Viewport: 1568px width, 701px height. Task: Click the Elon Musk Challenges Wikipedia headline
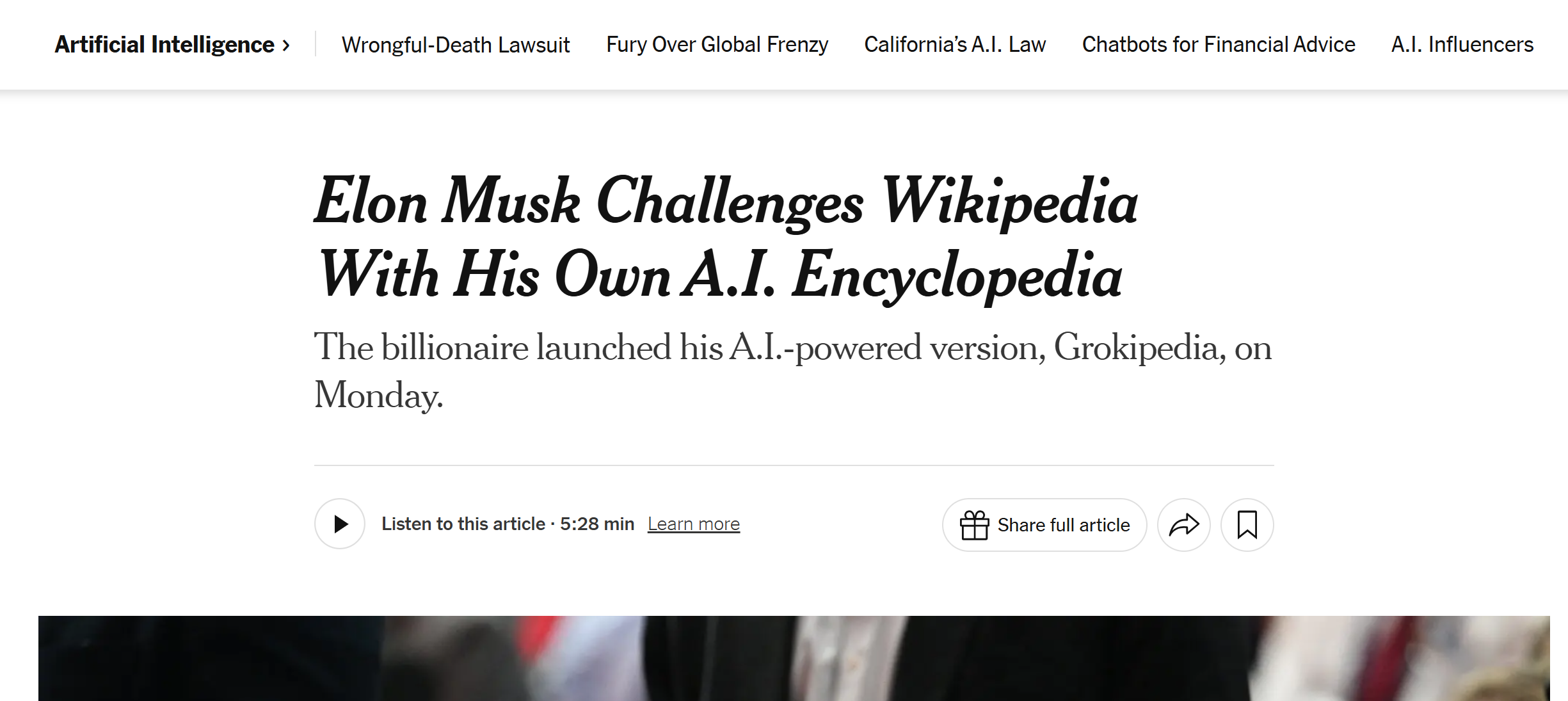726,202
